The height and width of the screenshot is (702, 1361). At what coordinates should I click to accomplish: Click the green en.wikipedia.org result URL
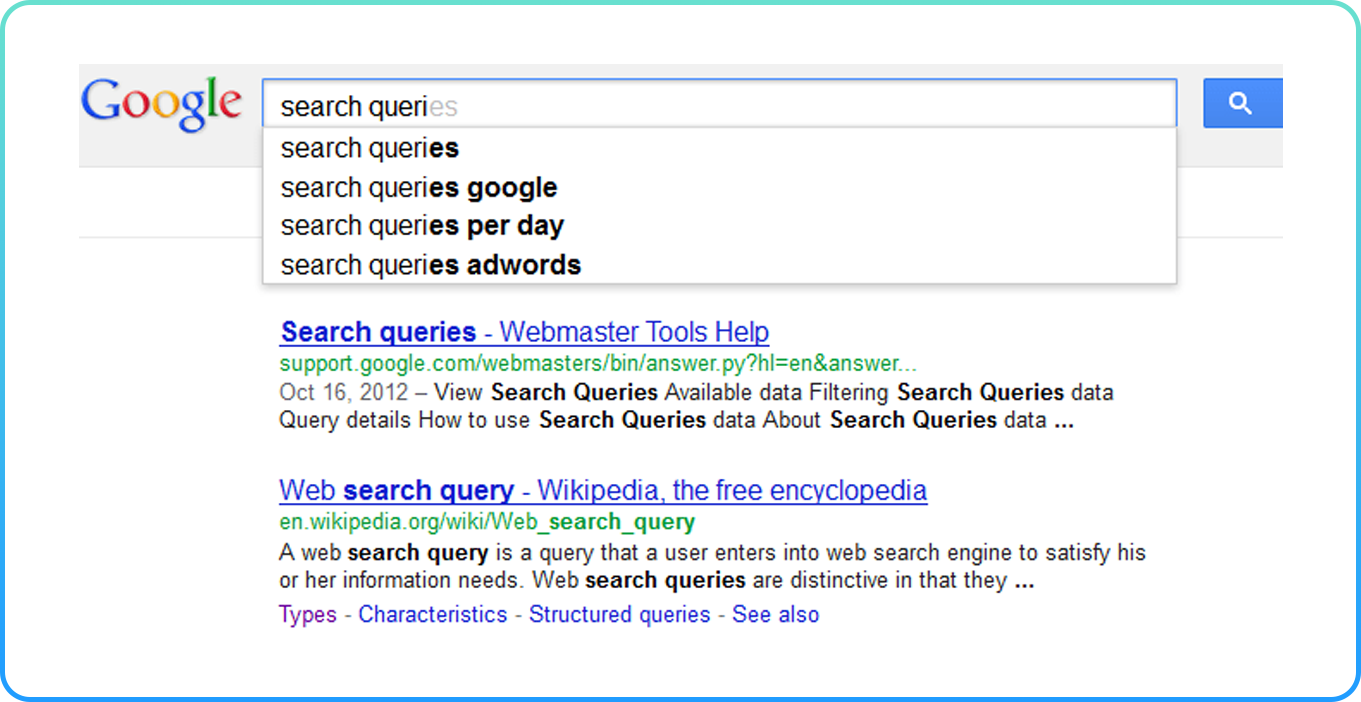point(486,522)
